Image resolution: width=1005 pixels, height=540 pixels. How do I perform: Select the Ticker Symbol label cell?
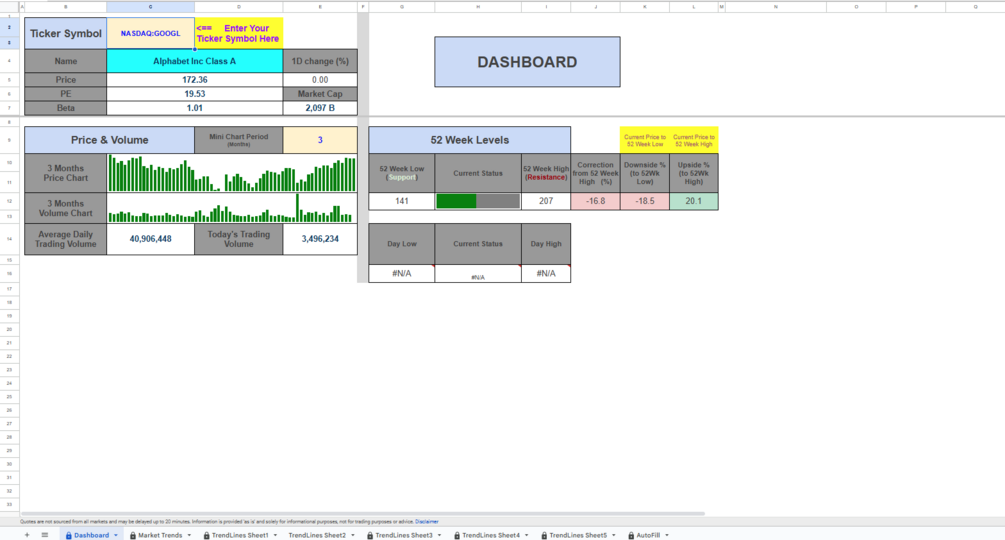point(65,33)
